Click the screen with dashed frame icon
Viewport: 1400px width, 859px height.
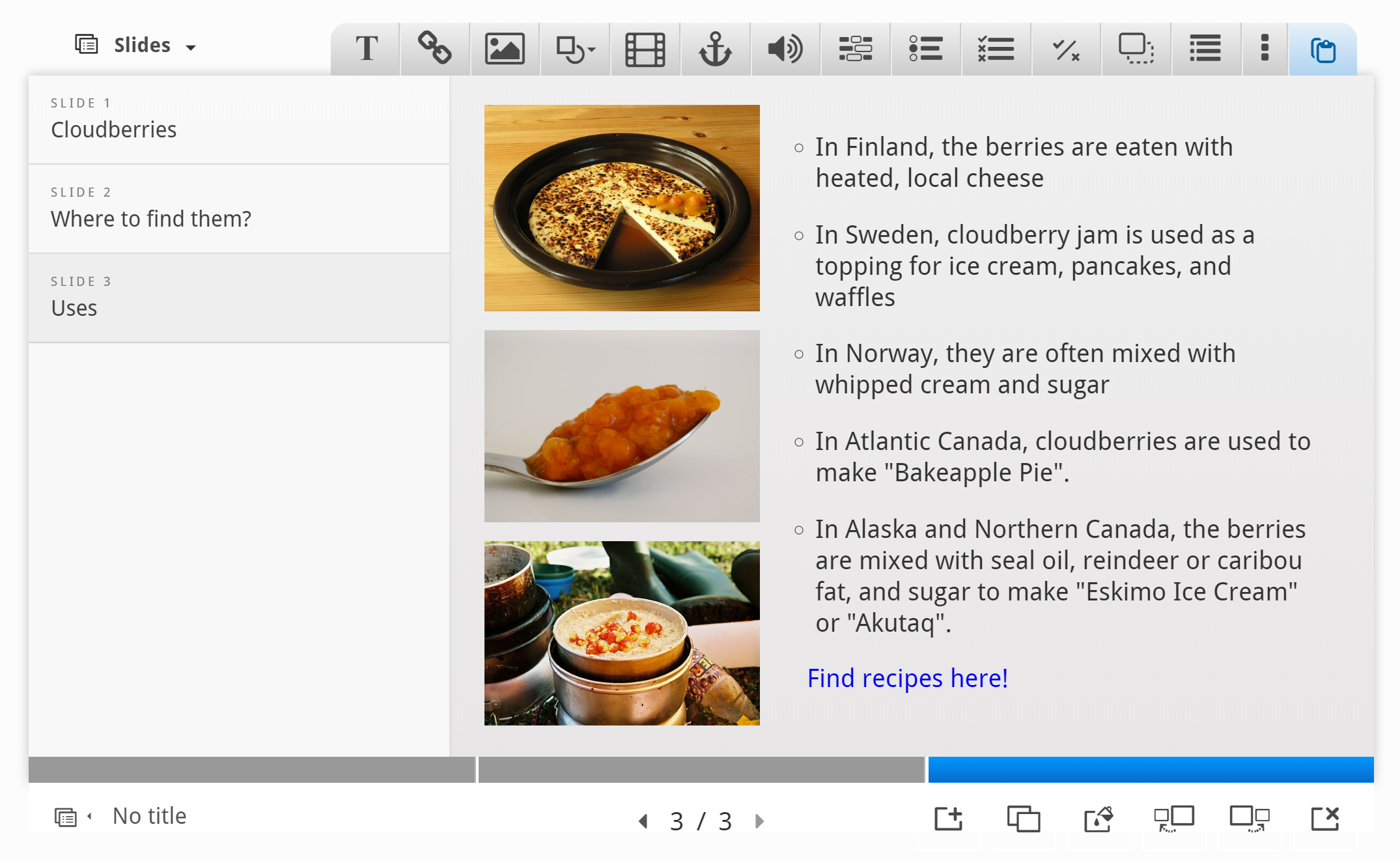point(1136,49)
